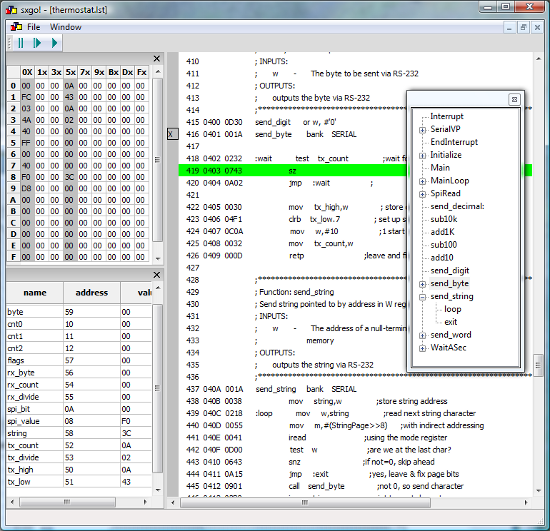Click the sxgo icon beside File menu
Image resolution: width=550 pixels, height=531 pixels.
pyautogui.click(x=16, y=27)
